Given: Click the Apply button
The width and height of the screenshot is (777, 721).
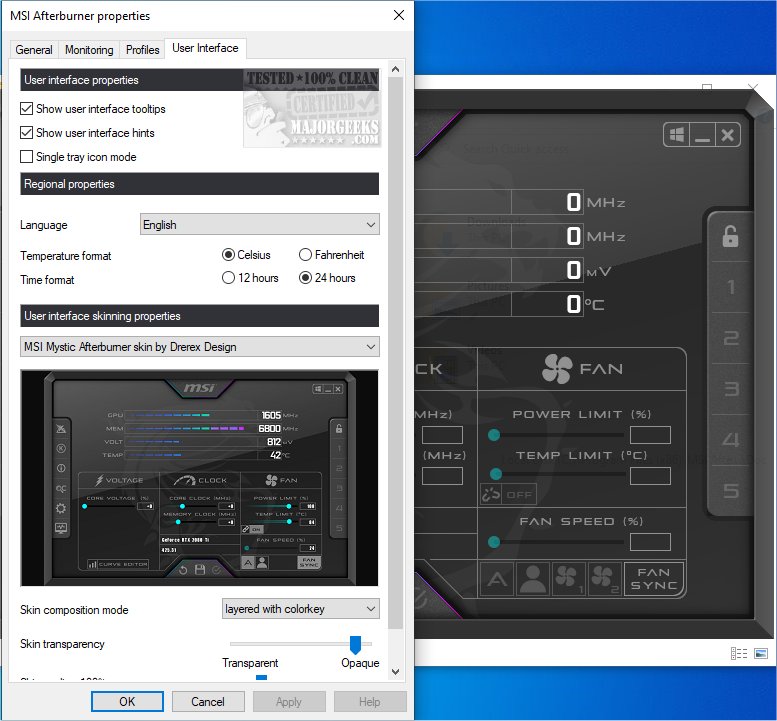Looking at the screenshot, I should click(x=289, y=702).
